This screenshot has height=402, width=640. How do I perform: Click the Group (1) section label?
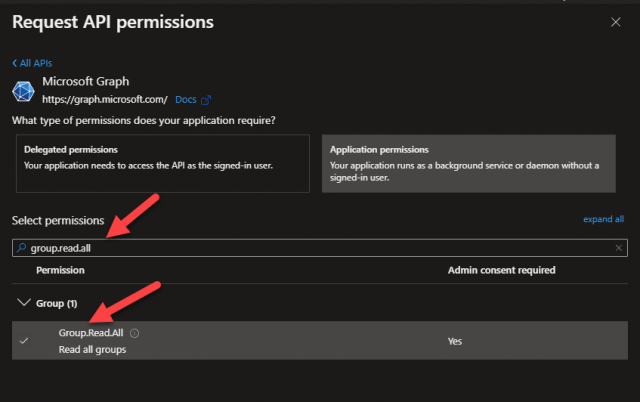click(x=56, y=304)
